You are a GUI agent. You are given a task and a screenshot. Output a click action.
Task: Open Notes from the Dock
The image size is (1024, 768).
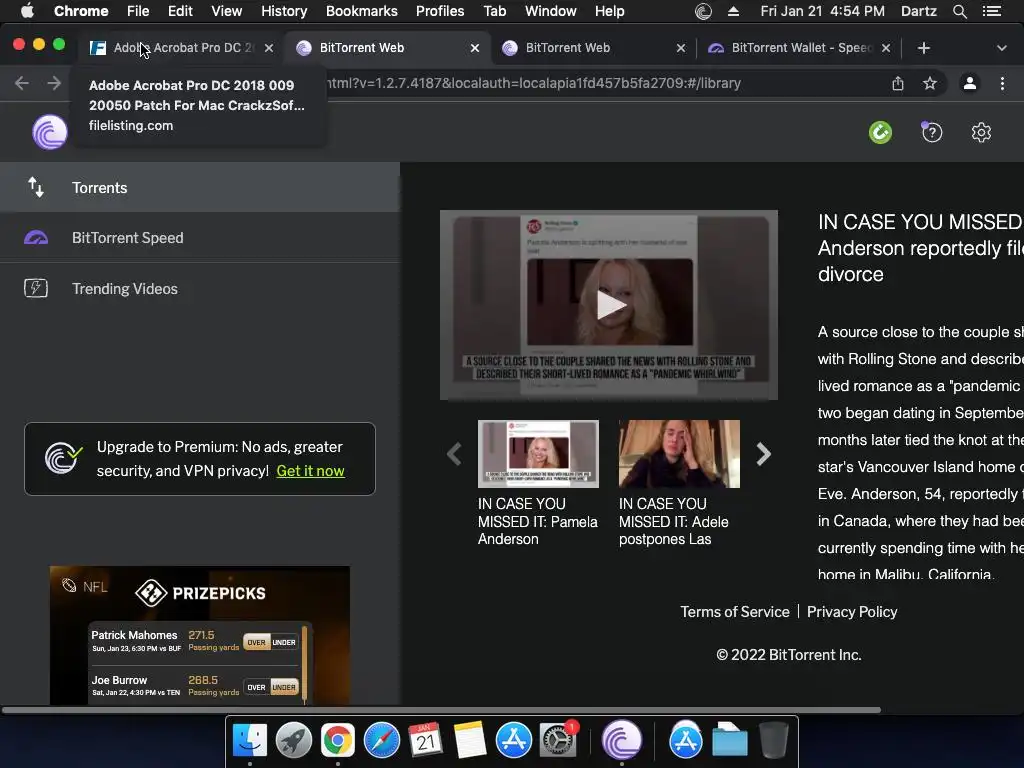(470, 741)
